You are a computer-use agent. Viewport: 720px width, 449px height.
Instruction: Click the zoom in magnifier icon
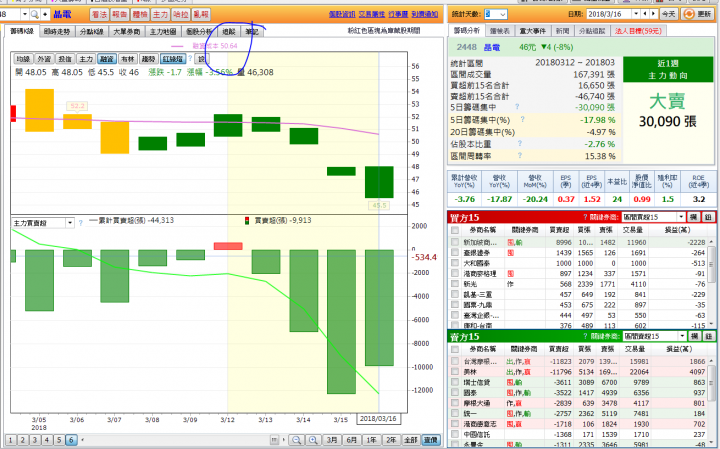click(x=313, y=440)
